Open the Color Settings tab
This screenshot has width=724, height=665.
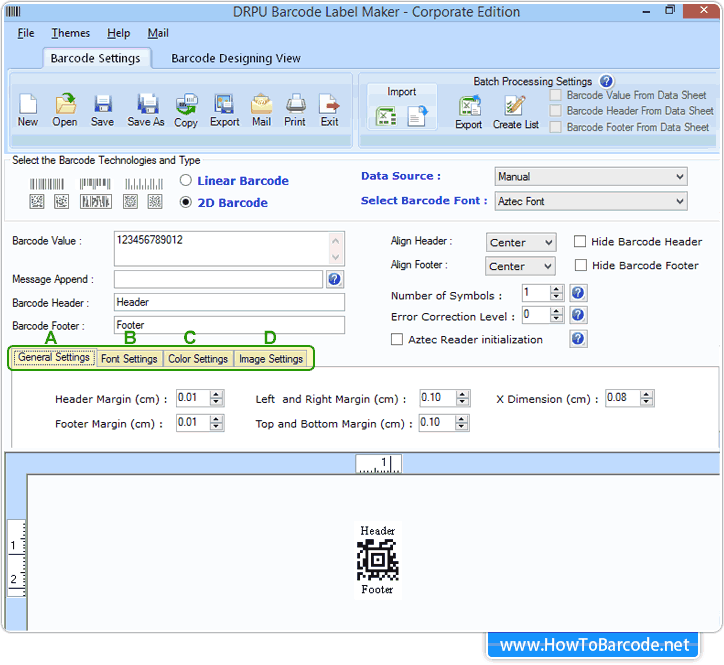click(x=198, y=358)
